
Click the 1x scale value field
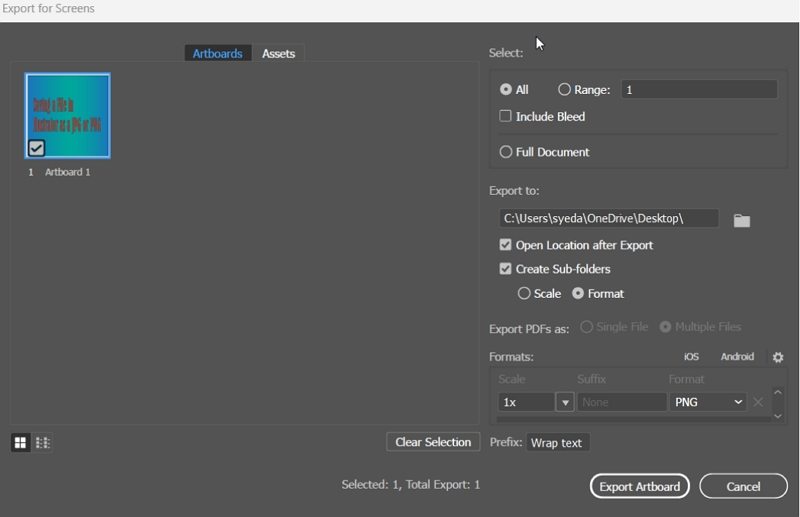(526, 402)
